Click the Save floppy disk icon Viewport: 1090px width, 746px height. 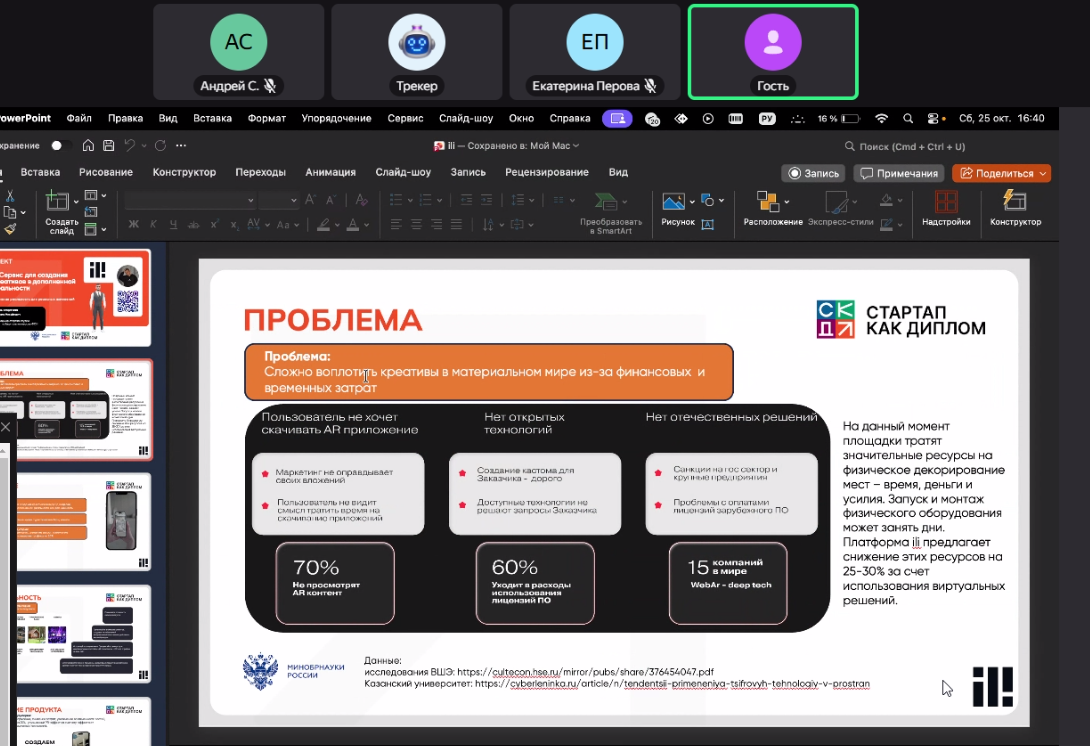(x=108, y=146)
